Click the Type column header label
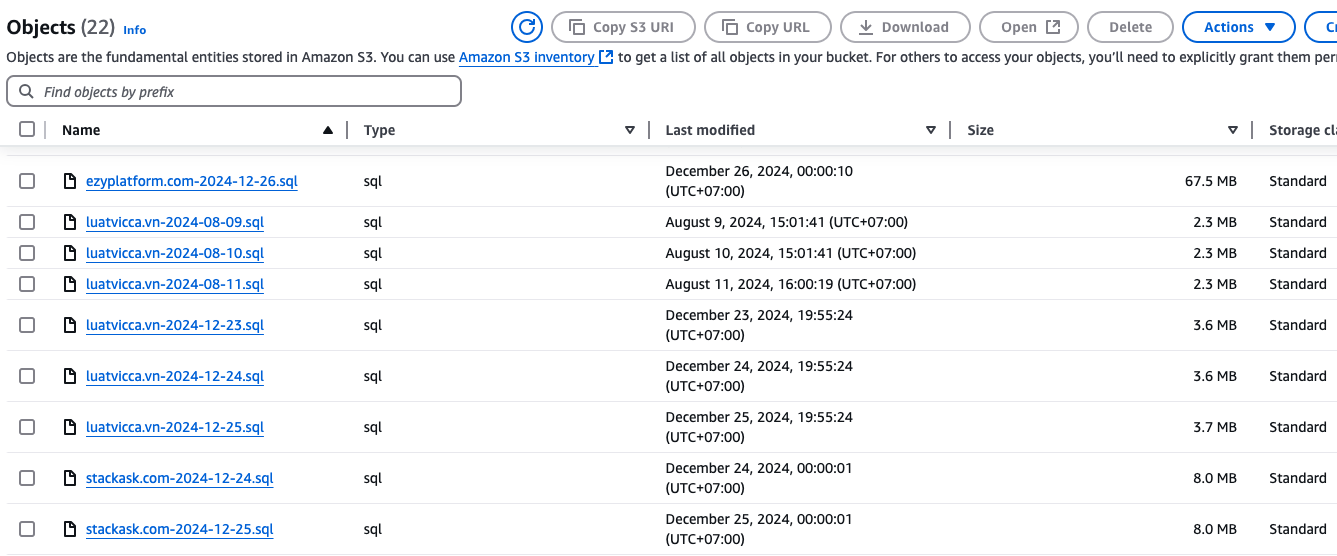 tap(379, 130)
